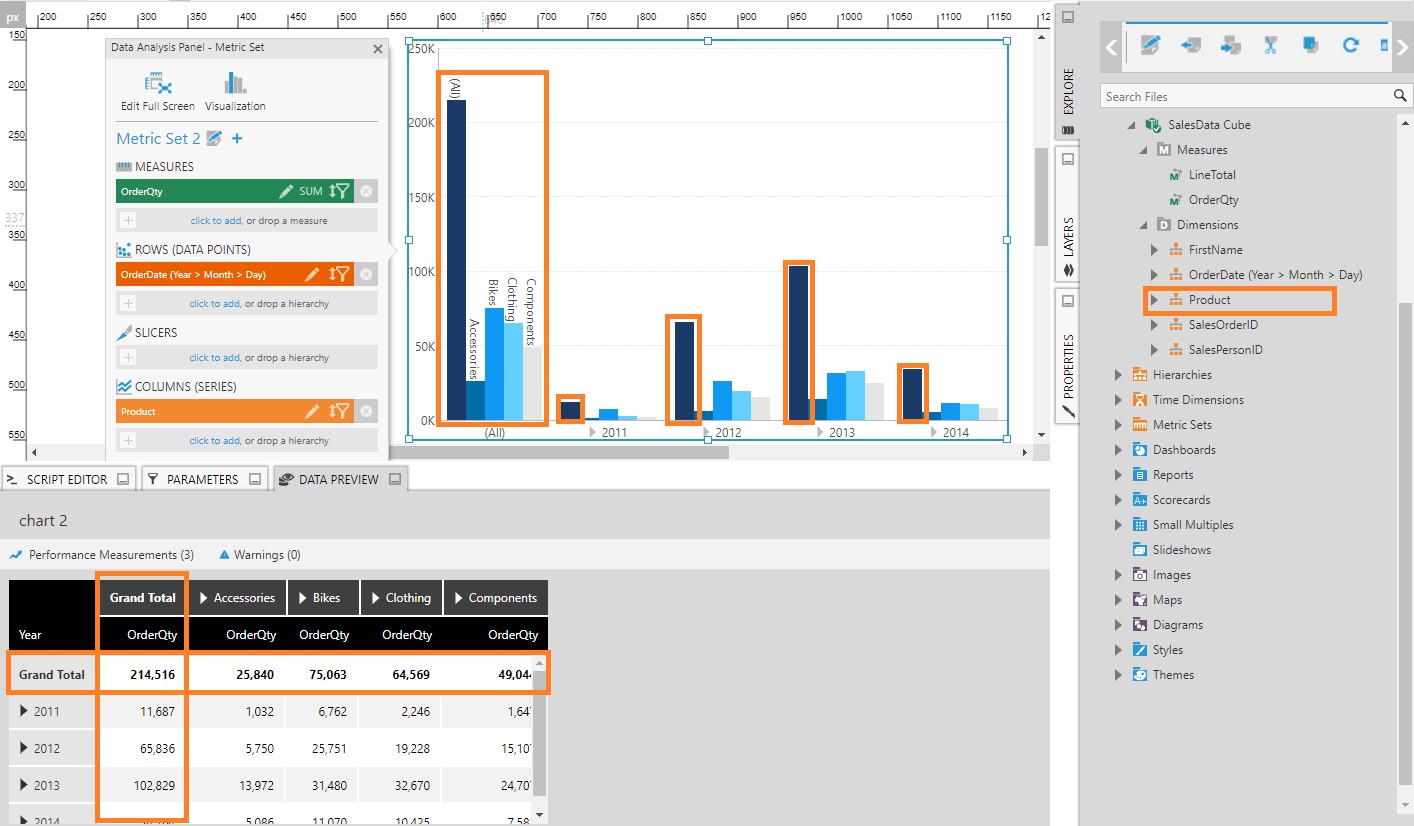
Task: Click the magnifier icon in Search Files
Action: 1399,96
